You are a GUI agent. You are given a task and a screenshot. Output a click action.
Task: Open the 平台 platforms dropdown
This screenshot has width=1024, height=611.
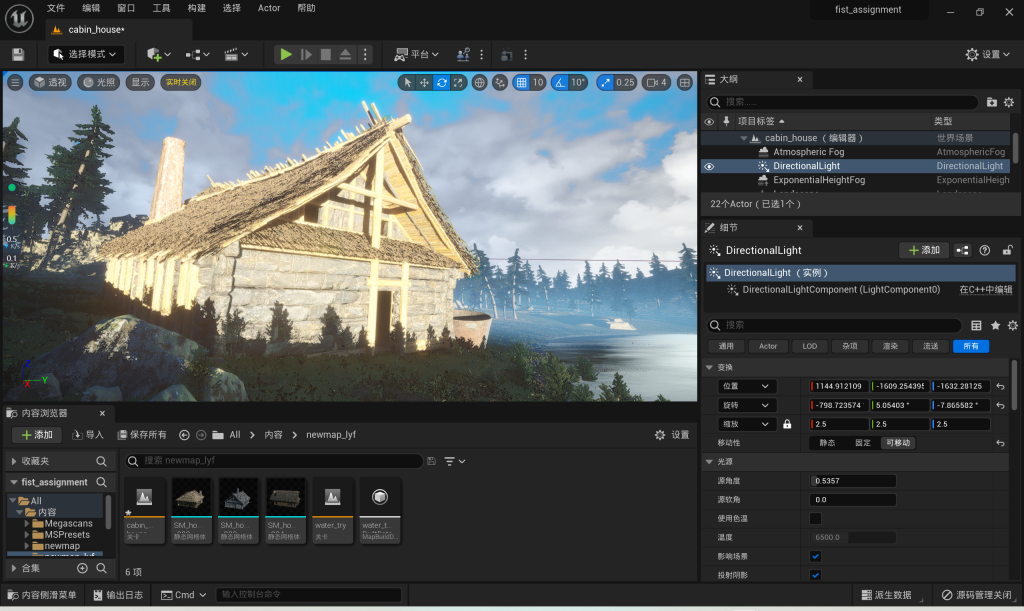click(417, 54)
